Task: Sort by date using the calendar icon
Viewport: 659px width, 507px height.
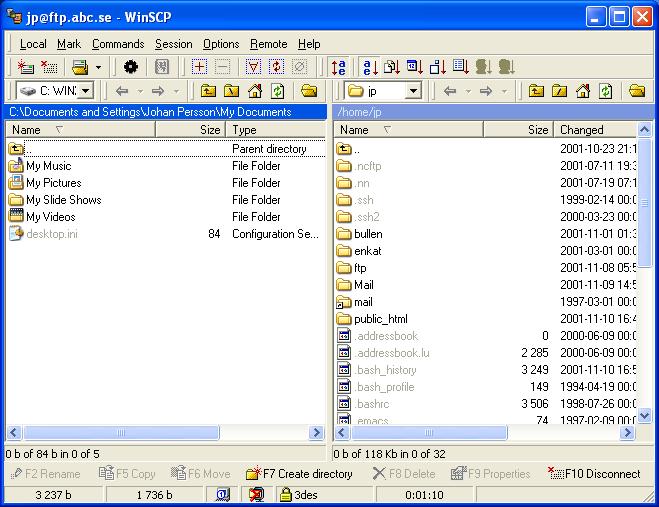Action: tap(415, 67)
